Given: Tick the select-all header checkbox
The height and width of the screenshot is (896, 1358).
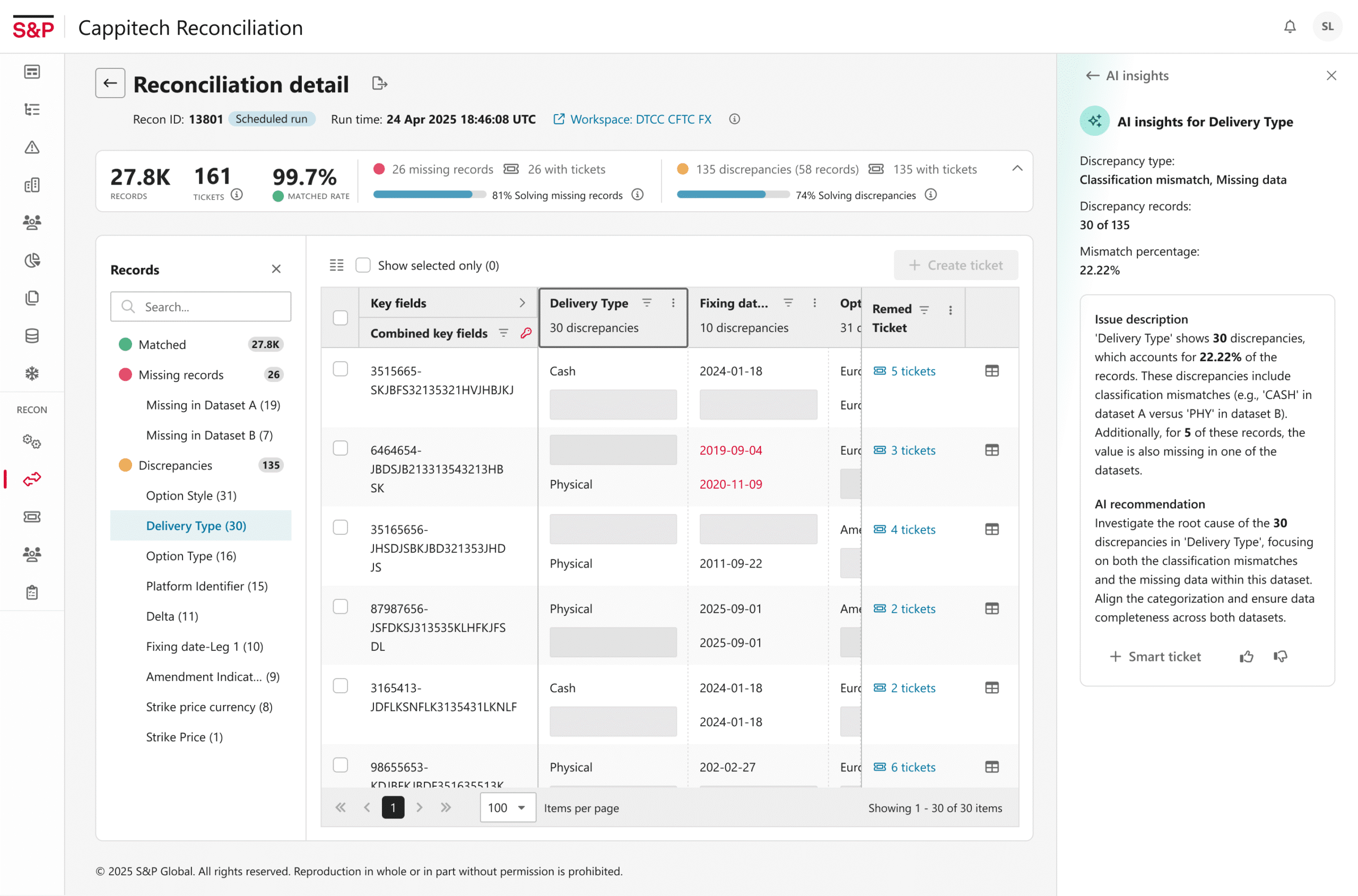Looking at the screenshot, I should pyautogui.click(x=341, y=318).
